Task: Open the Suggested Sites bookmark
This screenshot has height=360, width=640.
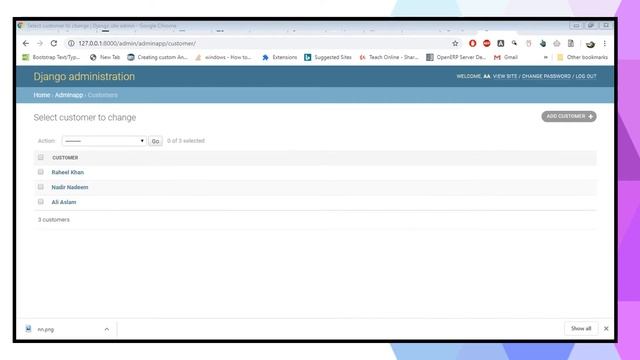Action: click(328, 58)
